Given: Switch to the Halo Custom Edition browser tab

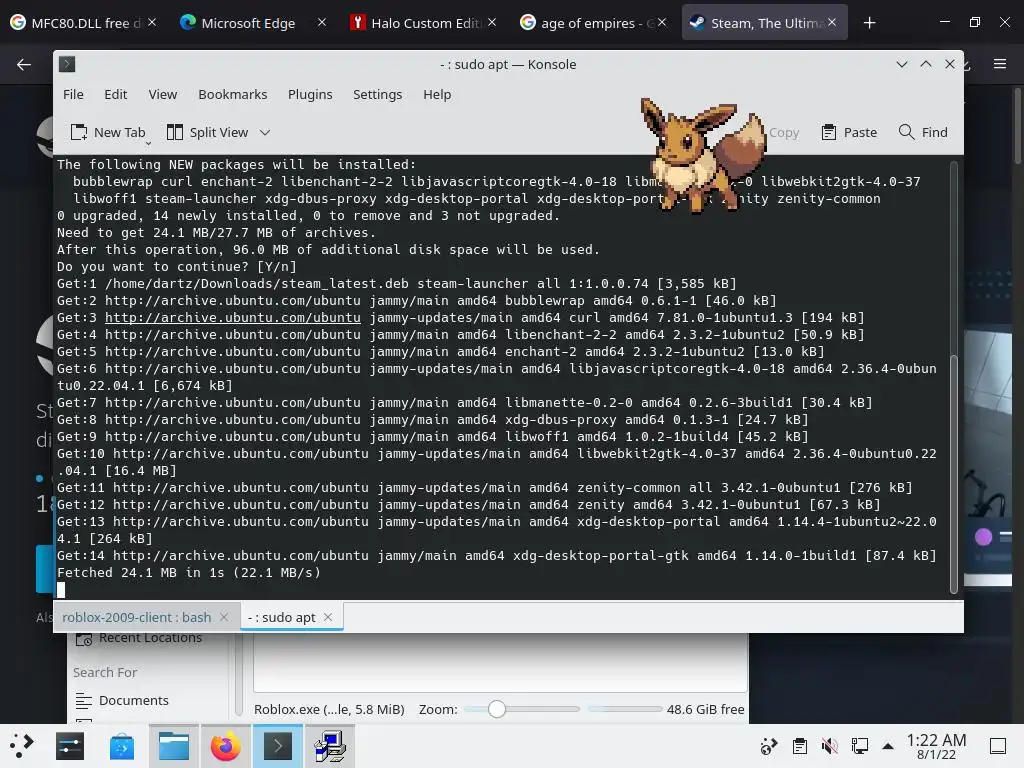Looking at the screenshot, I should [424, 23].
